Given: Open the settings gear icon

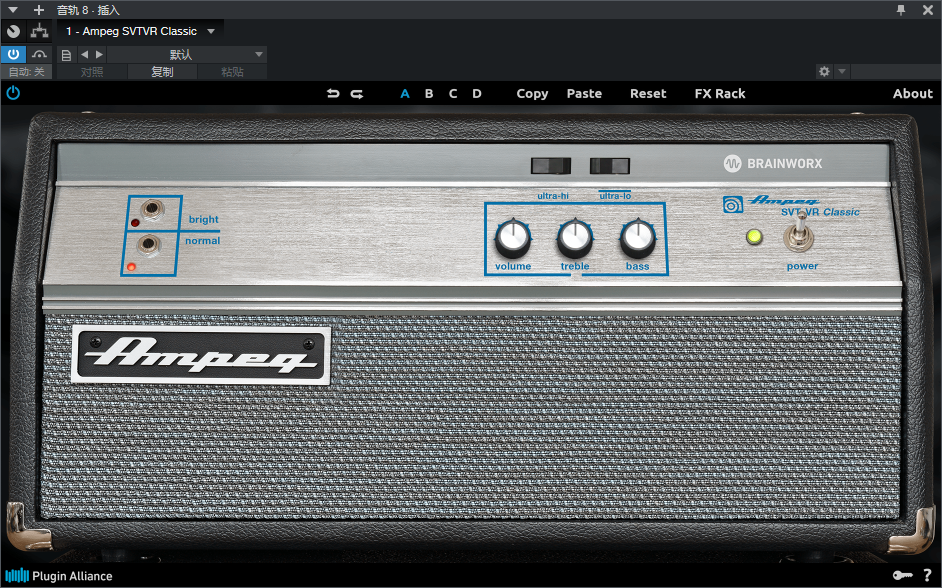Looking at the screenshot, I should tap(824, 71).
